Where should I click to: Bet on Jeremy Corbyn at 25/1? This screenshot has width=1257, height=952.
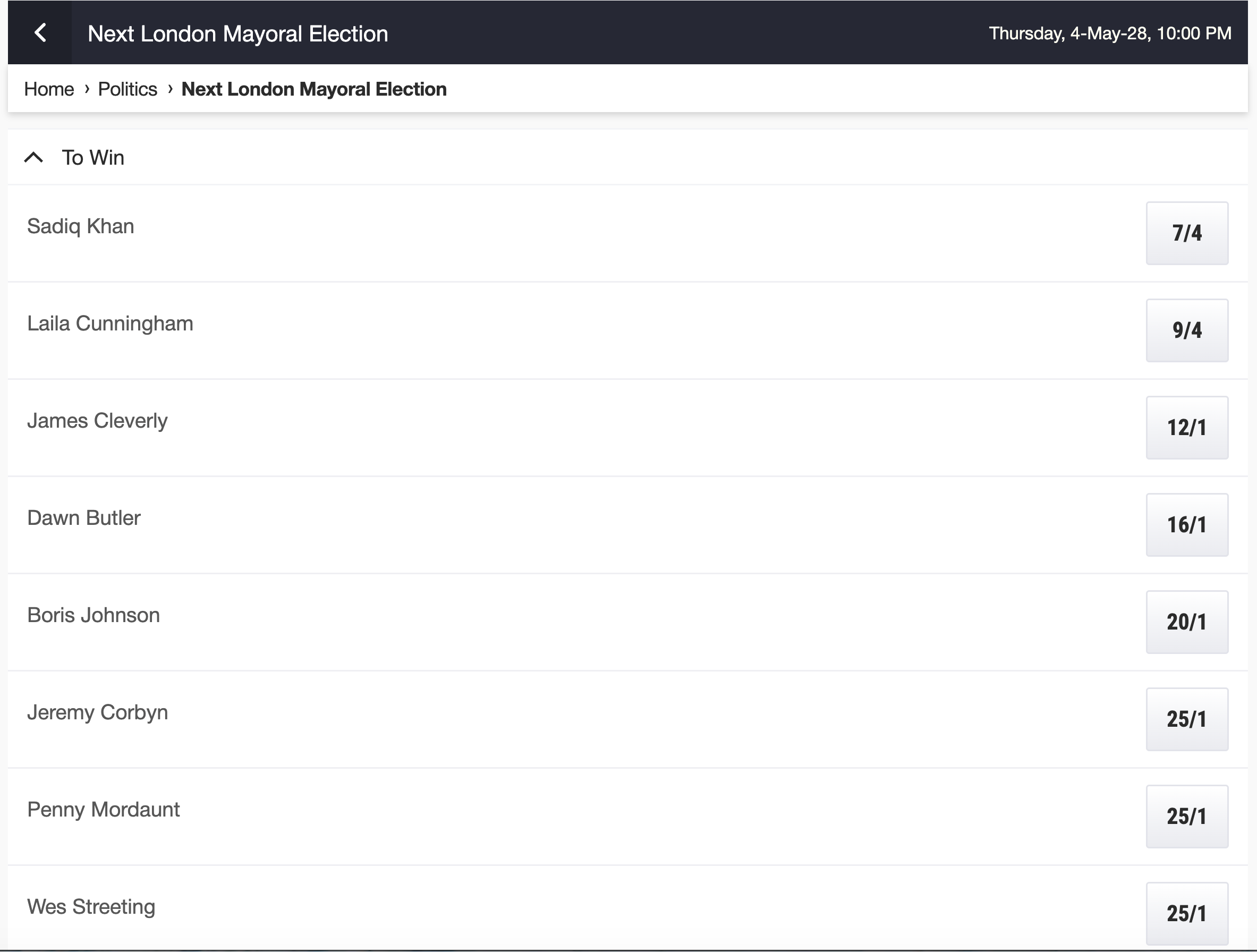pyautogui.click(x=1186, y=719)
